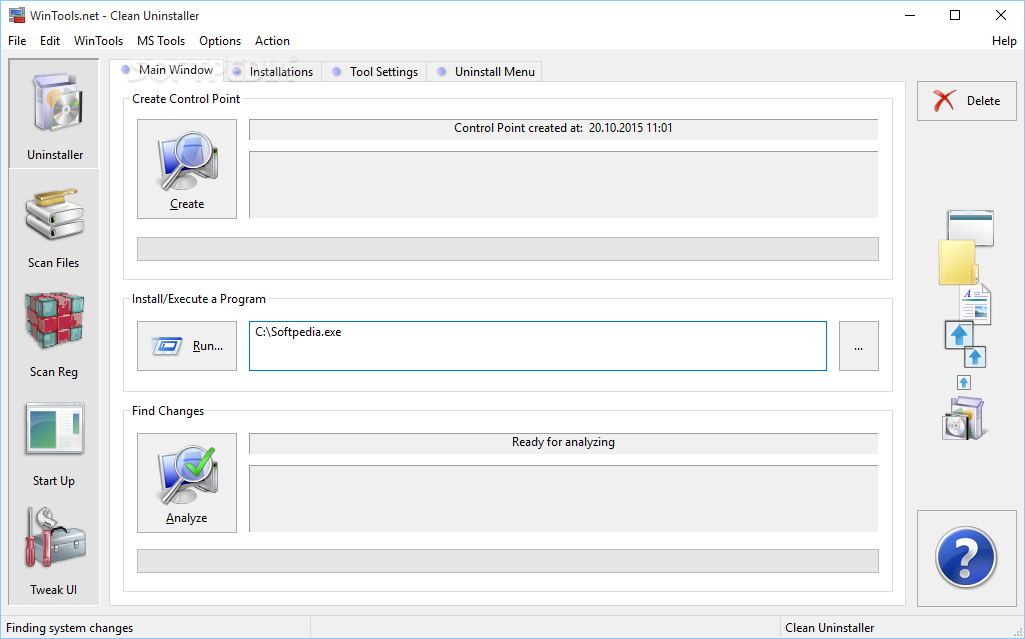The width and height of the screenshot is (1025, 639).
Task: Maximize the WinTools.net window
Action: [x=955, y=15]
